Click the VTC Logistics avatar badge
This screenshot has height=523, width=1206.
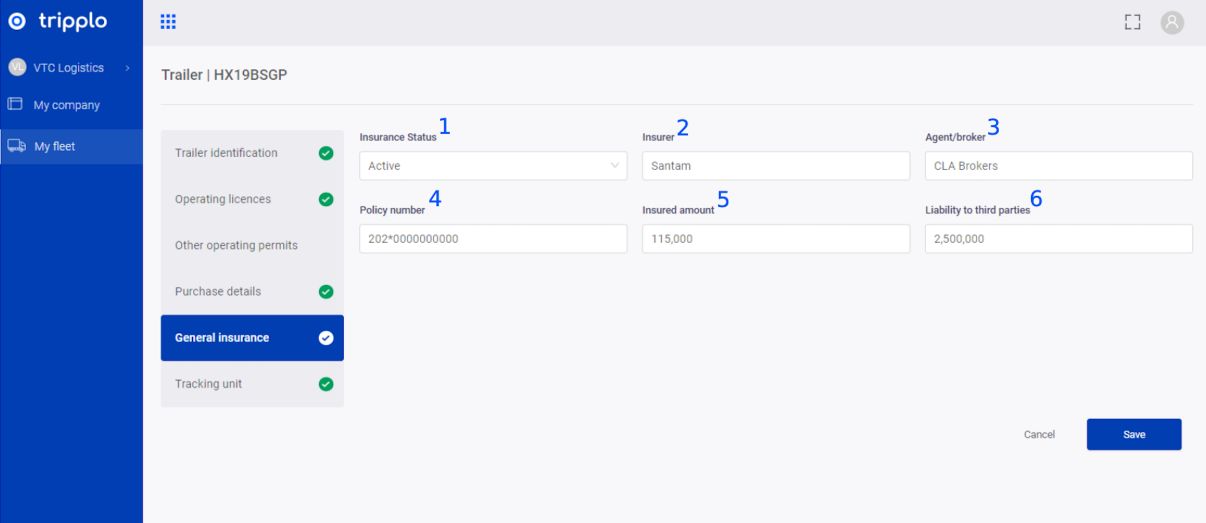click(15, 68)
